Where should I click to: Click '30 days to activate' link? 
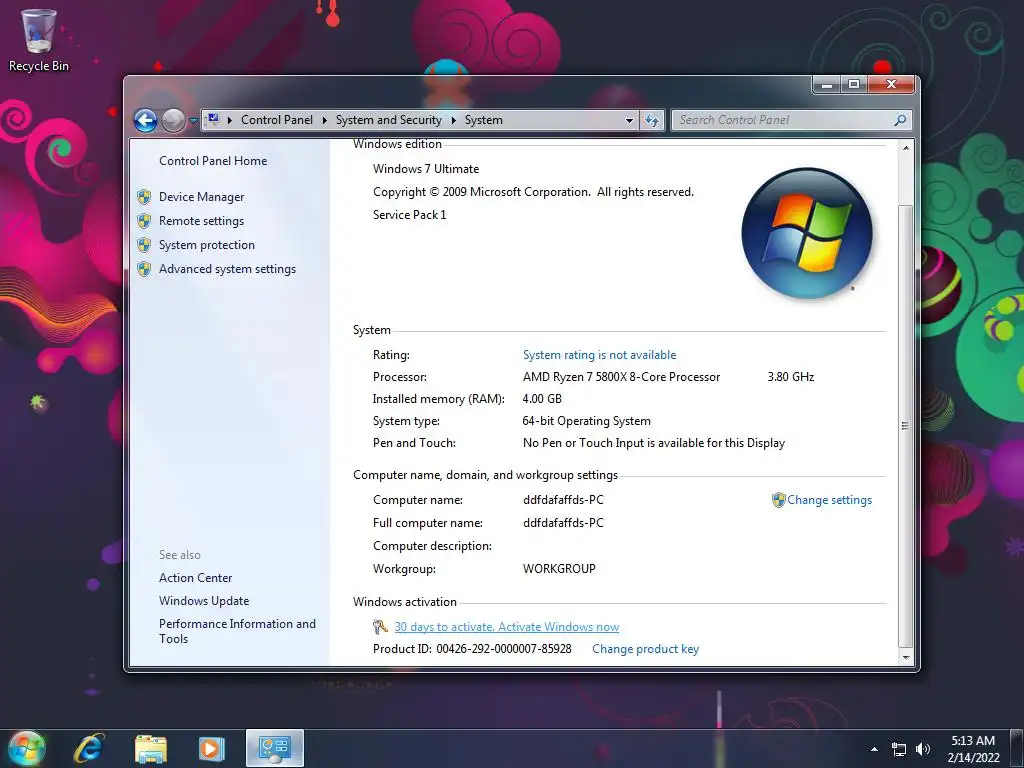tap(507, 627)
